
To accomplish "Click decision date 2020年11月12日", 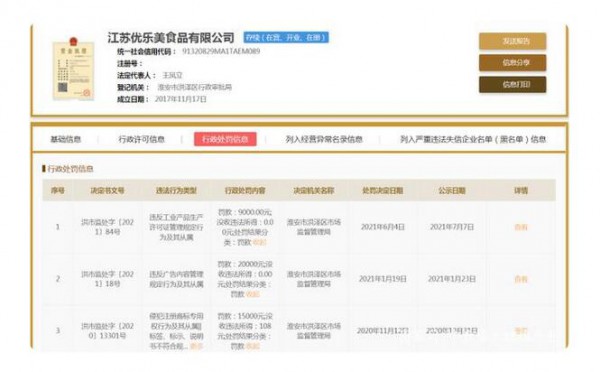I will click(x=383, y=331).
